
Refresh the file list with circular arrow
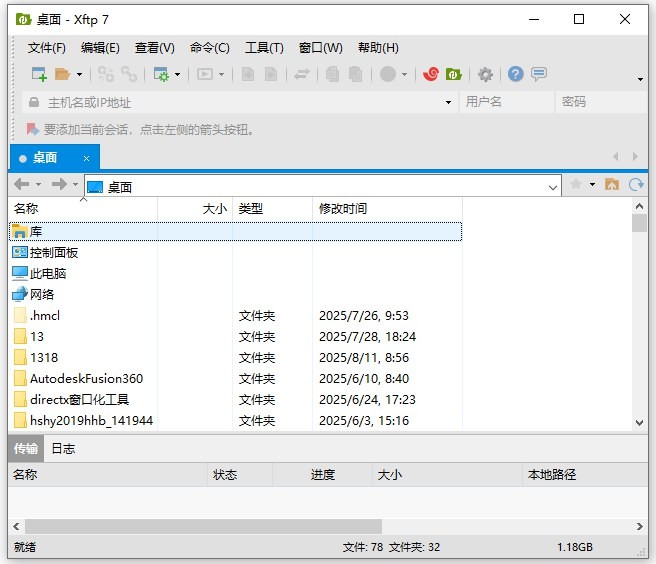coord(636,184)
